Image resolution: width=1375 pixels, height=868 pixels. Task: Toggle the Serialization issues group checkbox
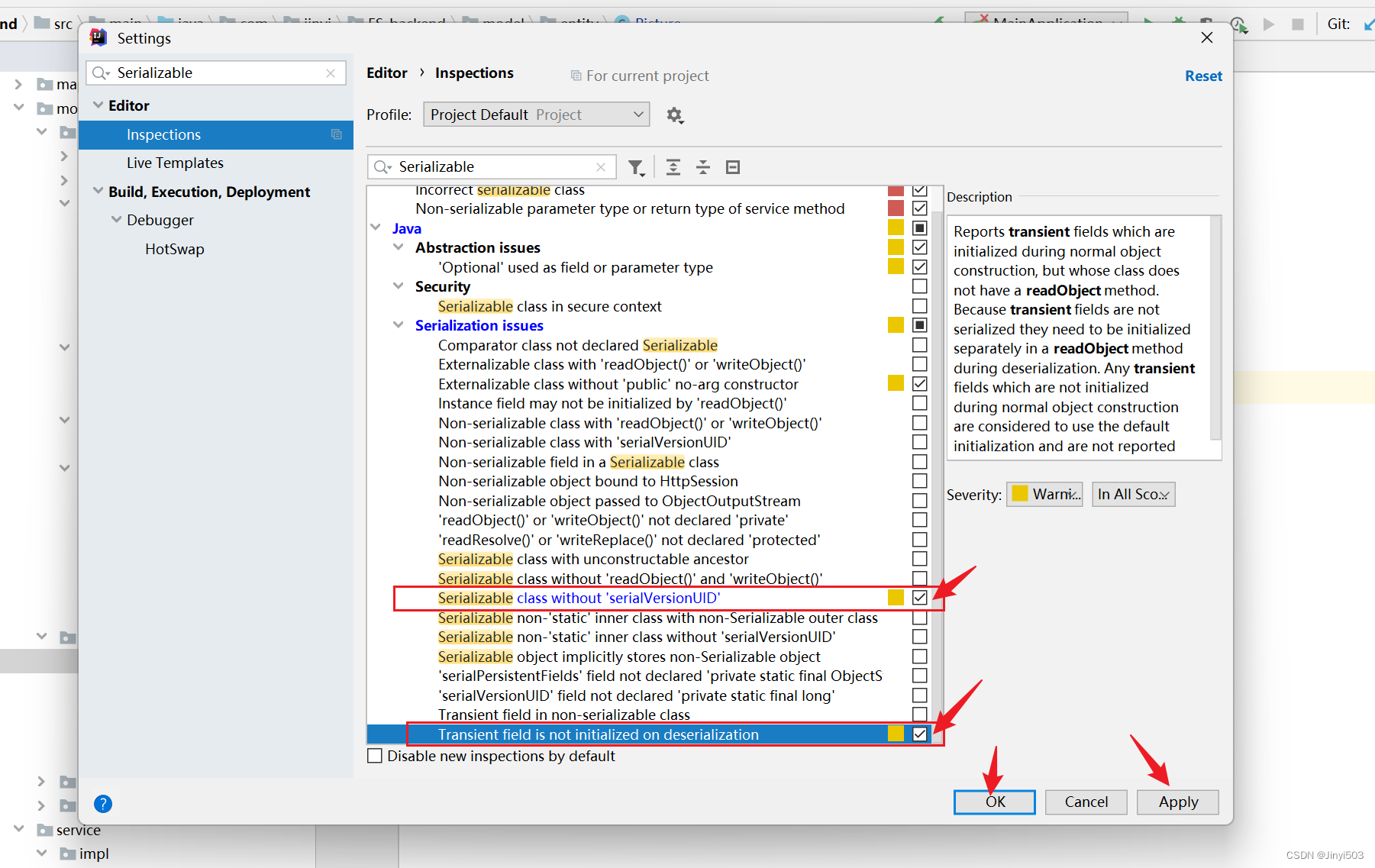920,325
